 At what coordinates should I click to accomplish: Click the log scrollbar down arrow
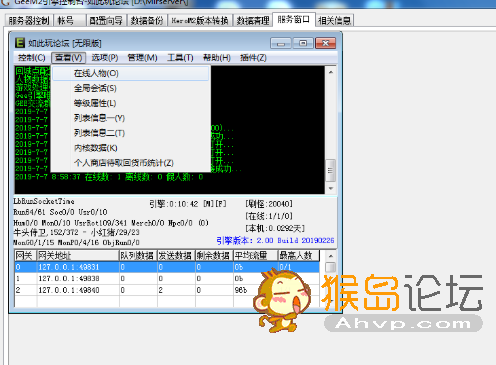(331, 188)
